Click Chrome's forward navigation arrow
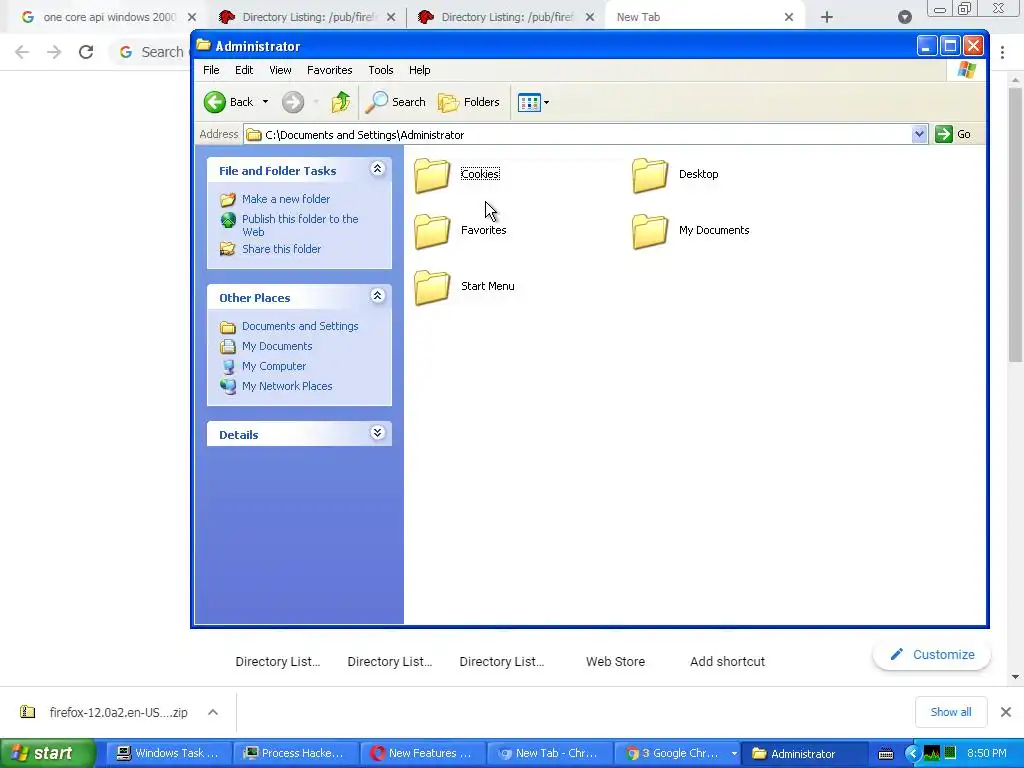The height and width of the screenshot is (768, 1024). pos(54,52)
